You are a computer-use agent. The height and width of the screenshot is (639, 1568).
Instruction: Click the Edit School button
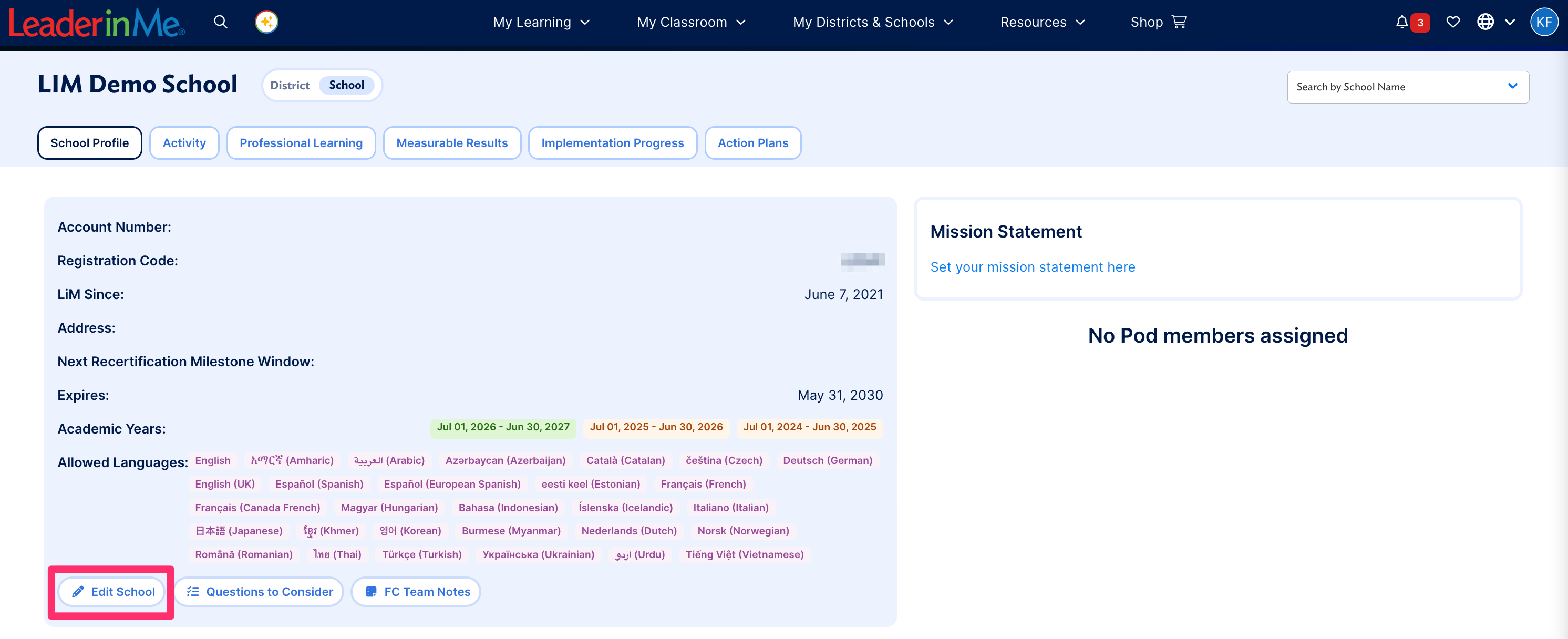click(x=112, y=592)
